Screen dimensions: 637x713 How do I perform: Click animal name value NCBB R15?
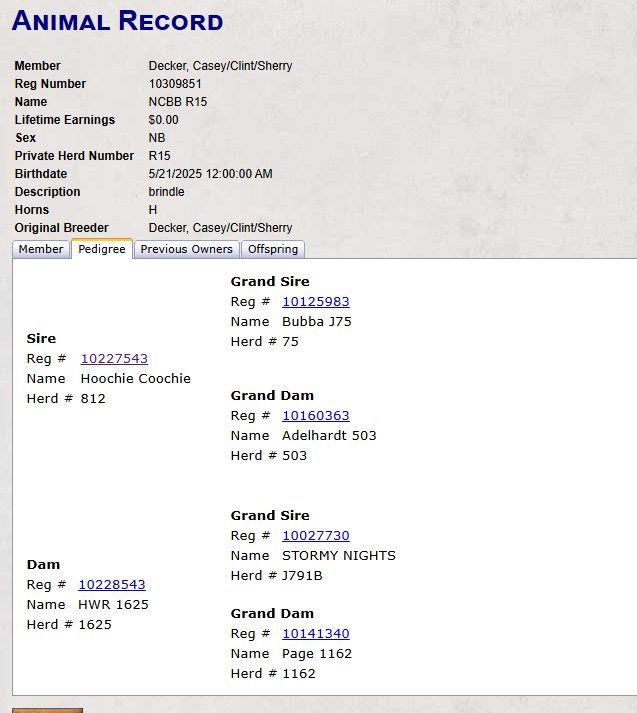tap(178, 102)
